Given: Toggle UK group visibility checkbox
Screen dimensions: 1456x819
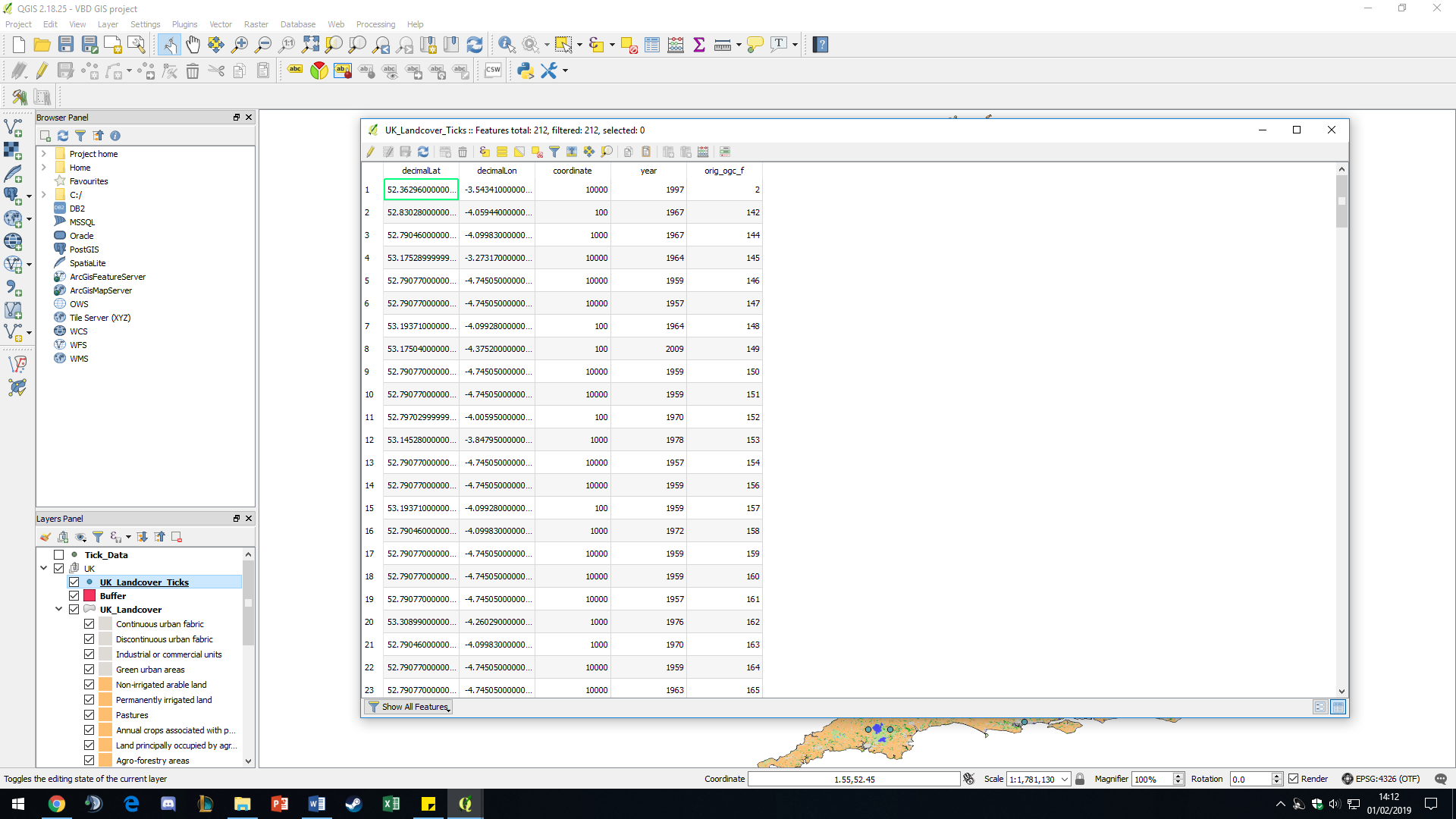Looking at the screenshot, I should (58, 569).
